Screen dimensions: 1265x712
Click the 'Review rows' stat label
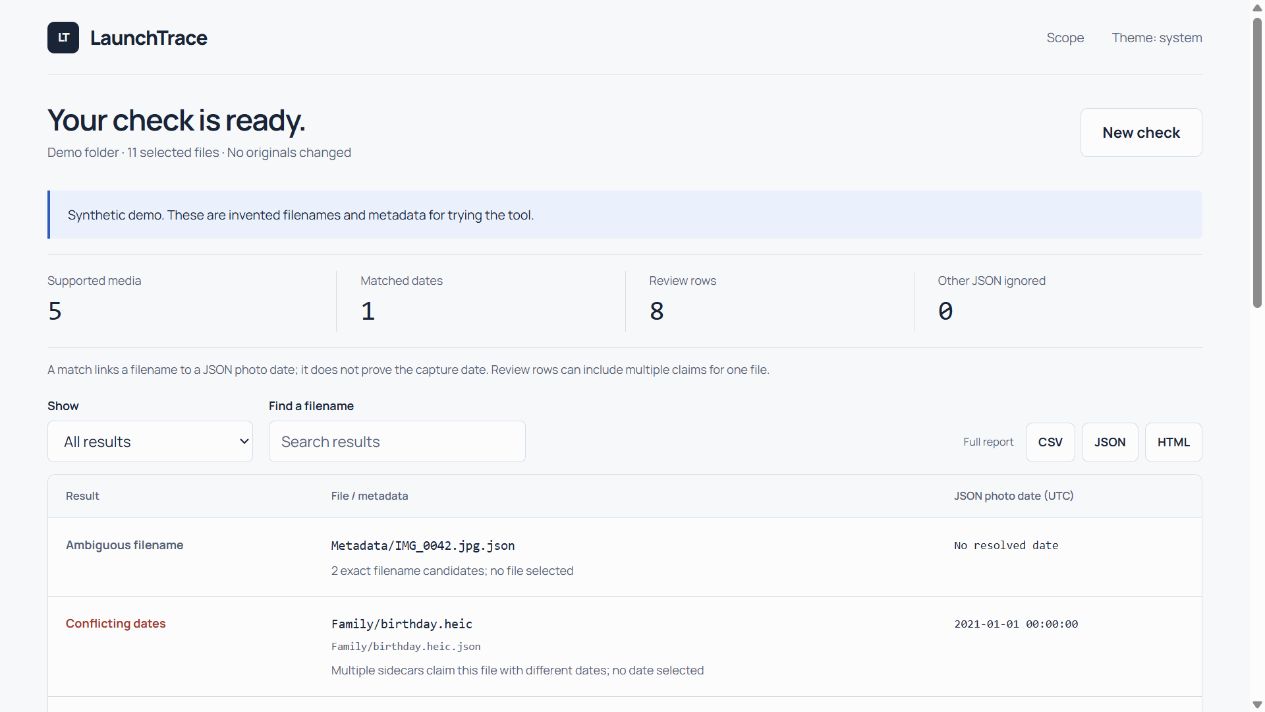[683, 281]
